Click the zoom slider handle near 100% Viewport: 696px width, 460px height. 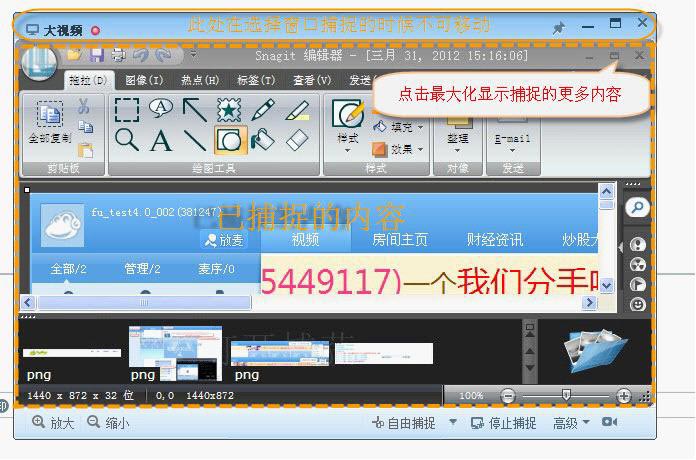click(x=566, y=395)
